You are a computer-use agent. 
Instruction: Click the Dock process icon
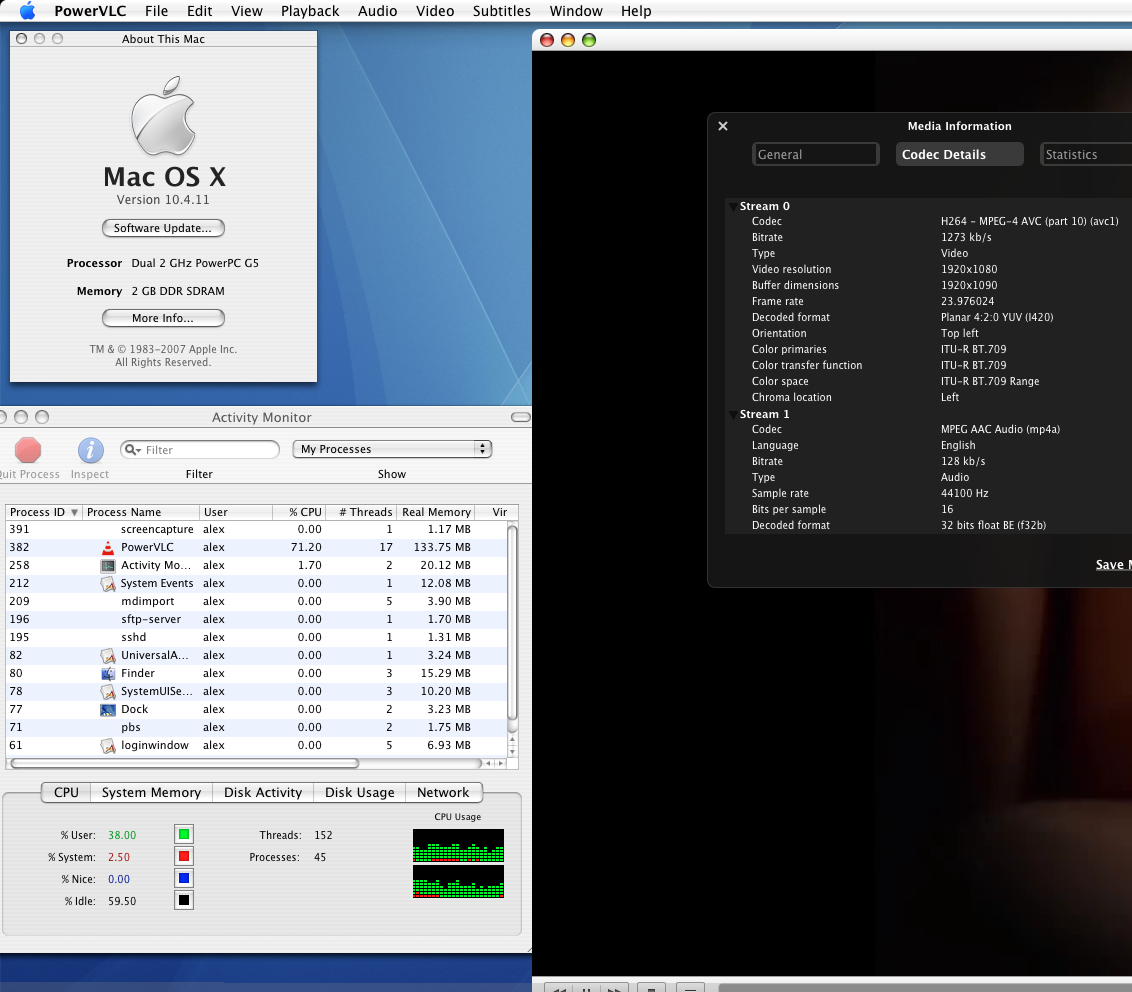108,710
